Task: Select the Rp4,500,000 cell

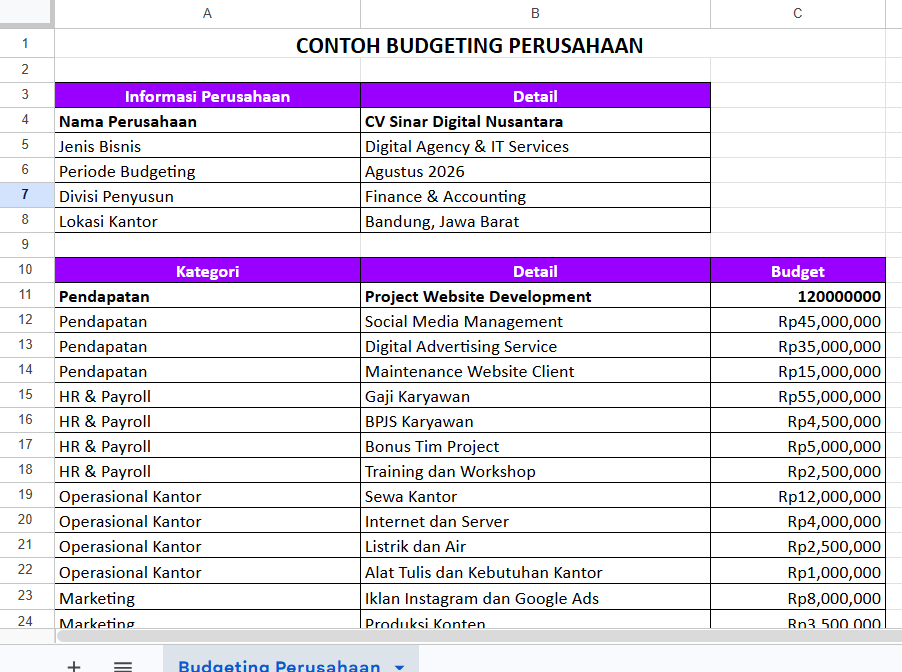Action: click(798, 421)
